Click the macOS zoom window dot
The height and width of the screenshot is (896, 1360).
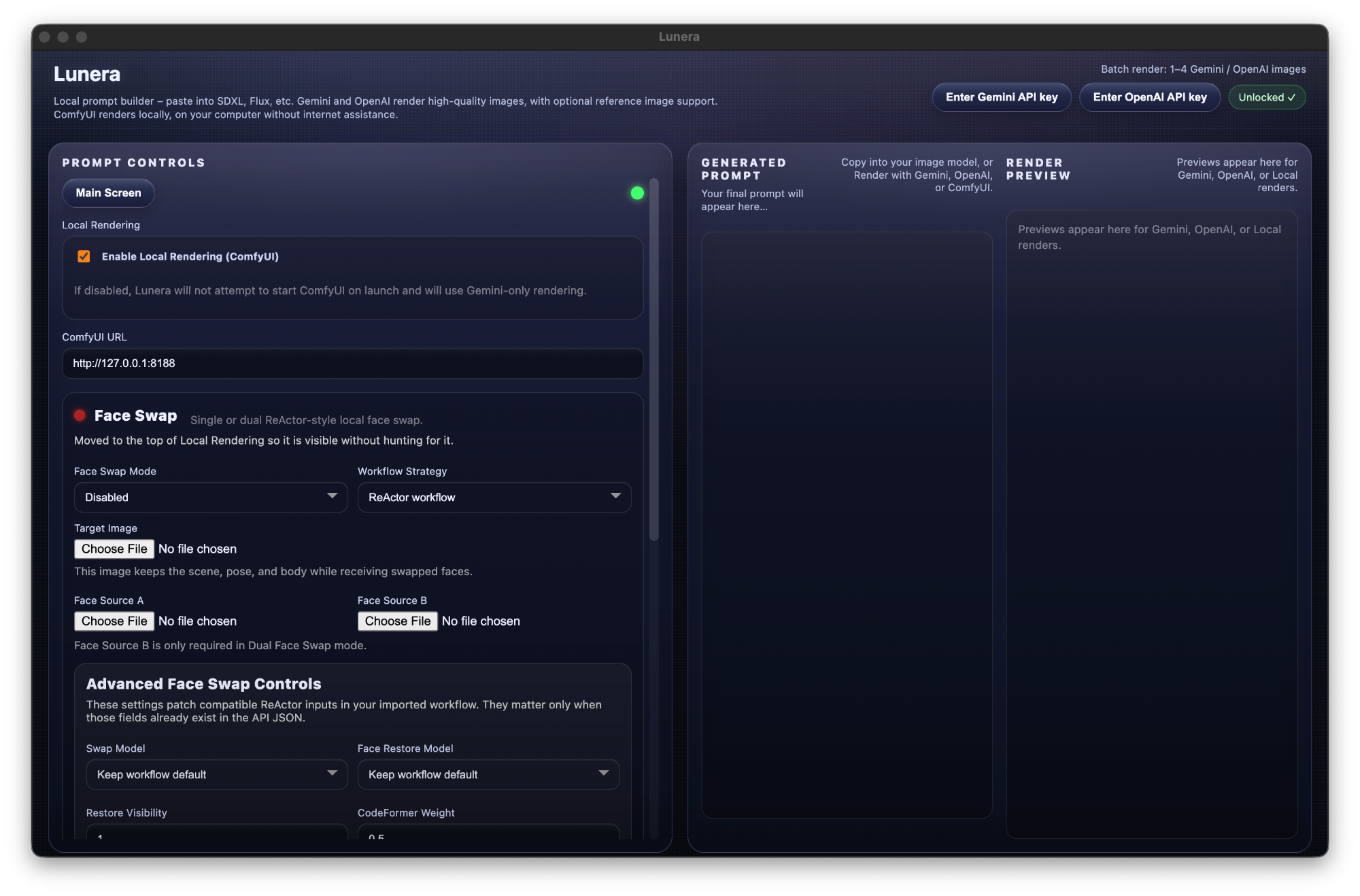coord(82,37)
